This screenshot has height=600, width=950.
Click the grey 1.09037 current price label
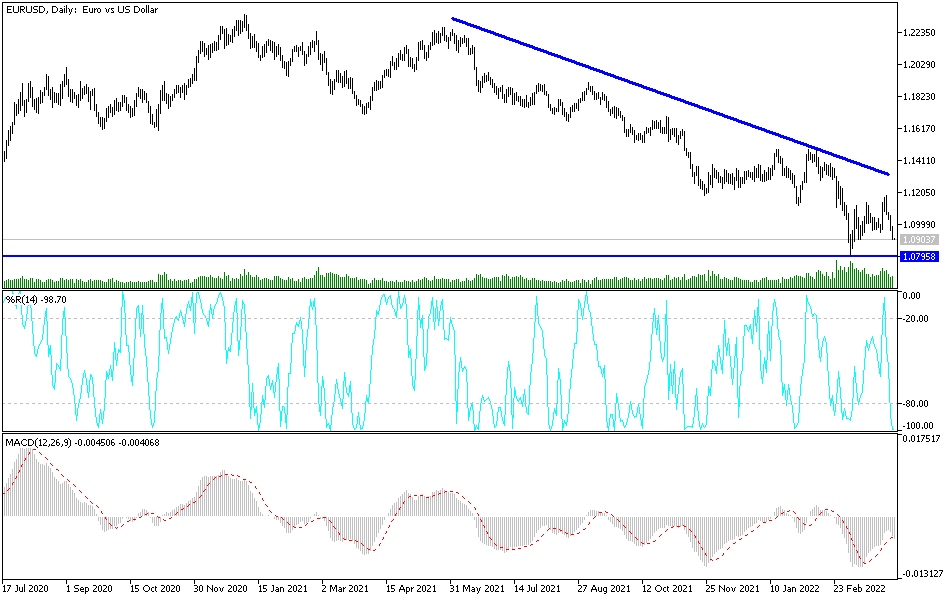click(x=920, y=240)
